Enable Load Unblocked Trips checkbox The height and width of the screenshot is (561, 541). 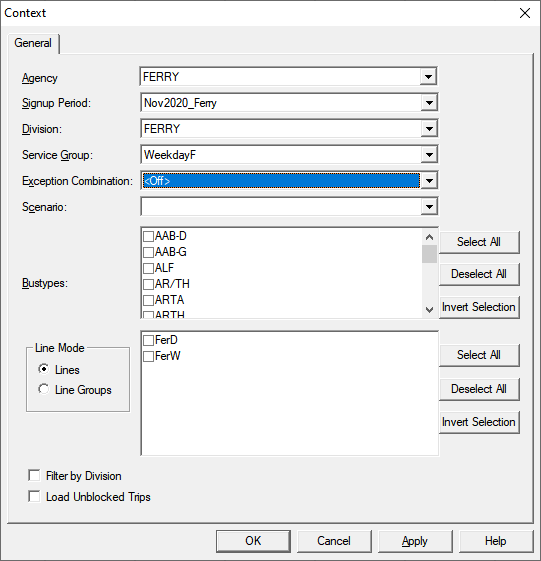pyautogui.click(x=34, y=497)
